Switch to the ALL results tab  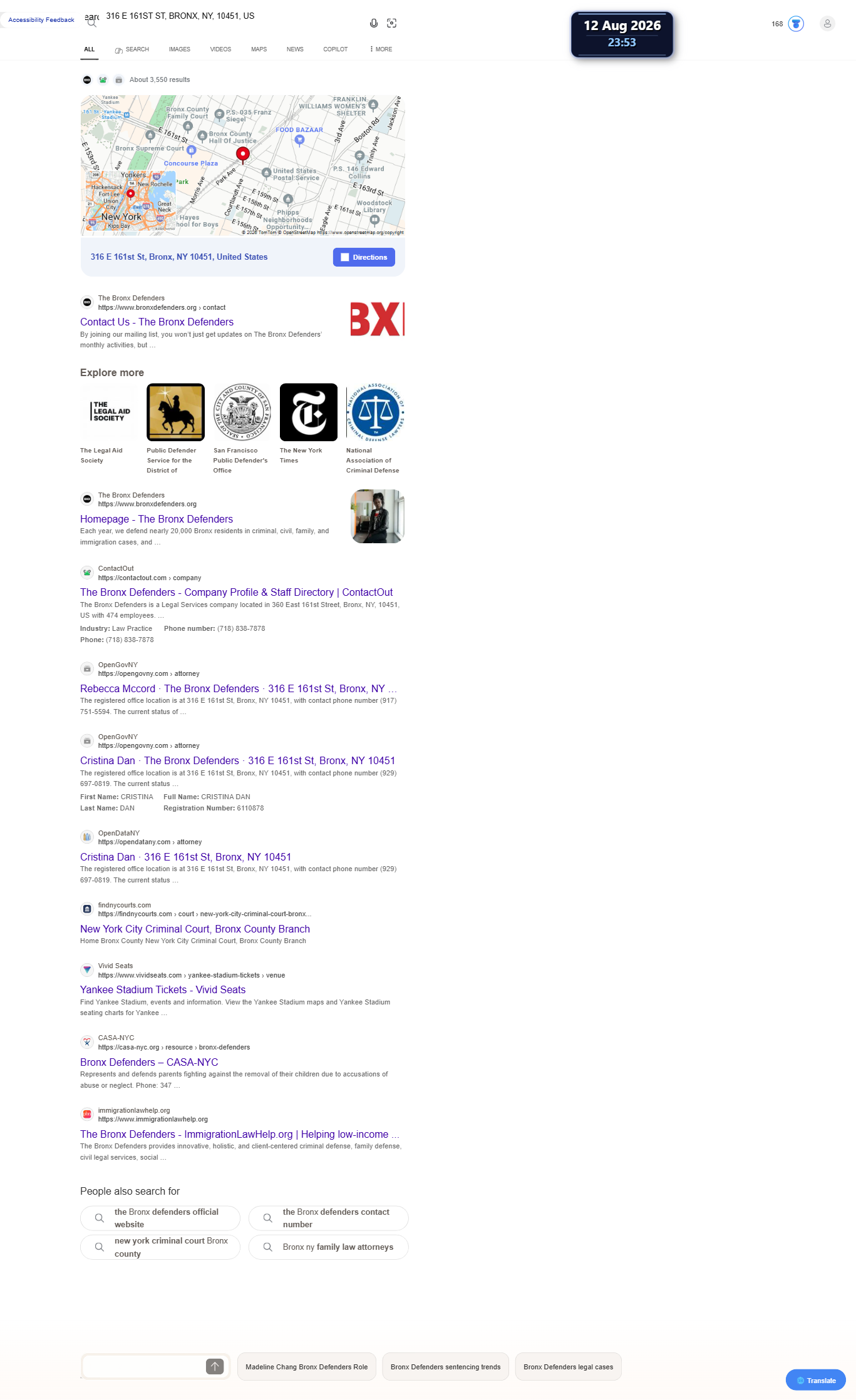[x=90, y=49]
